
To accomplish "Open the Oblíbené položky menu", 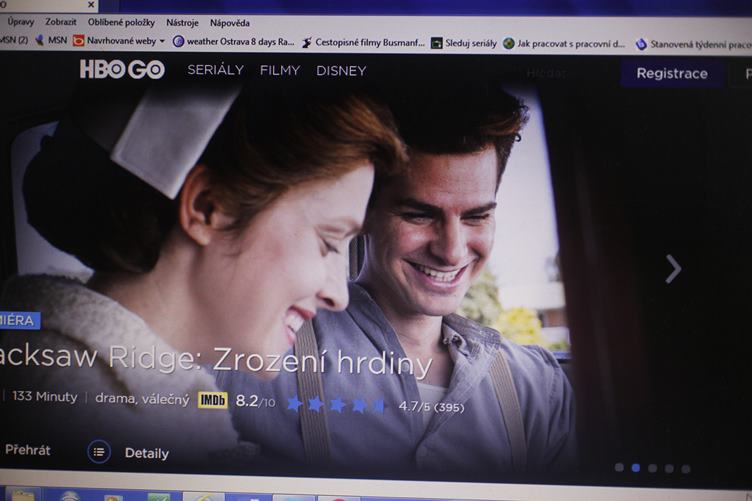I will pyautogui.click(x=121, y=22).
